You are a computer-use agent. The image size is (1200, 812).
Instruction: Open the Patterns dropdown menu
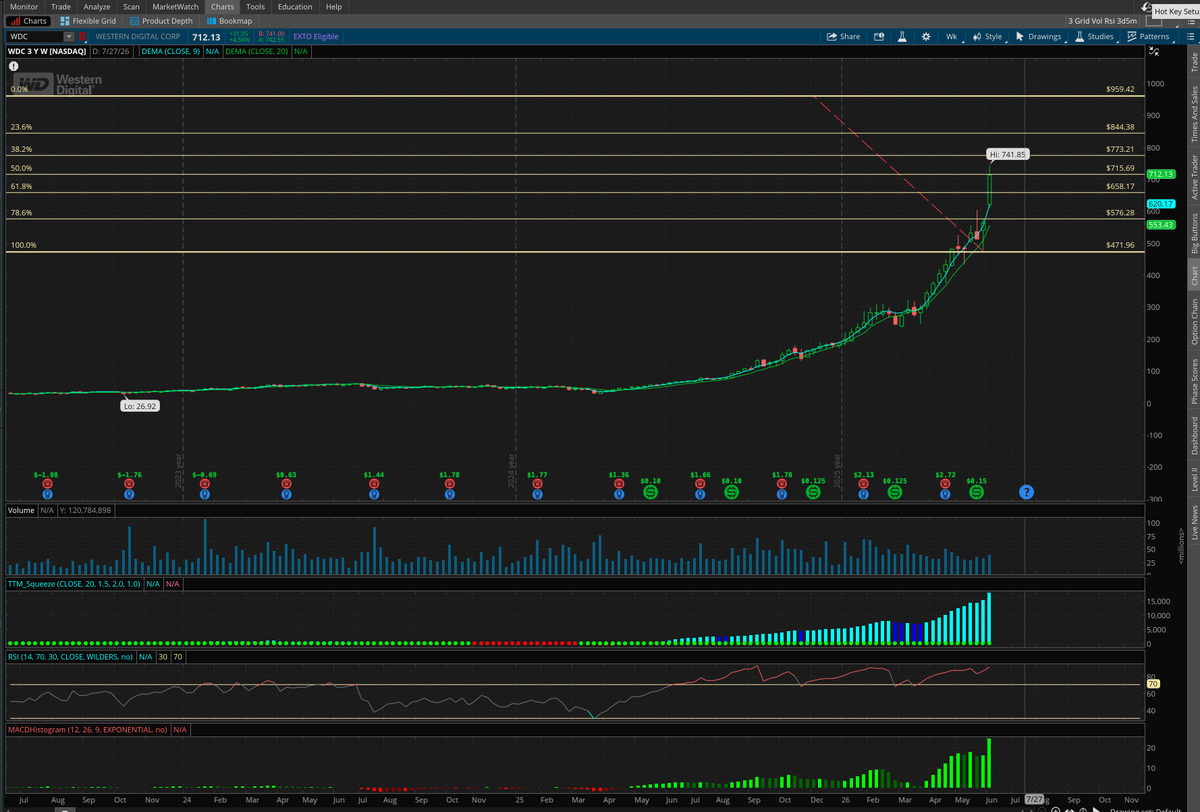click(x=1148, y=36)
